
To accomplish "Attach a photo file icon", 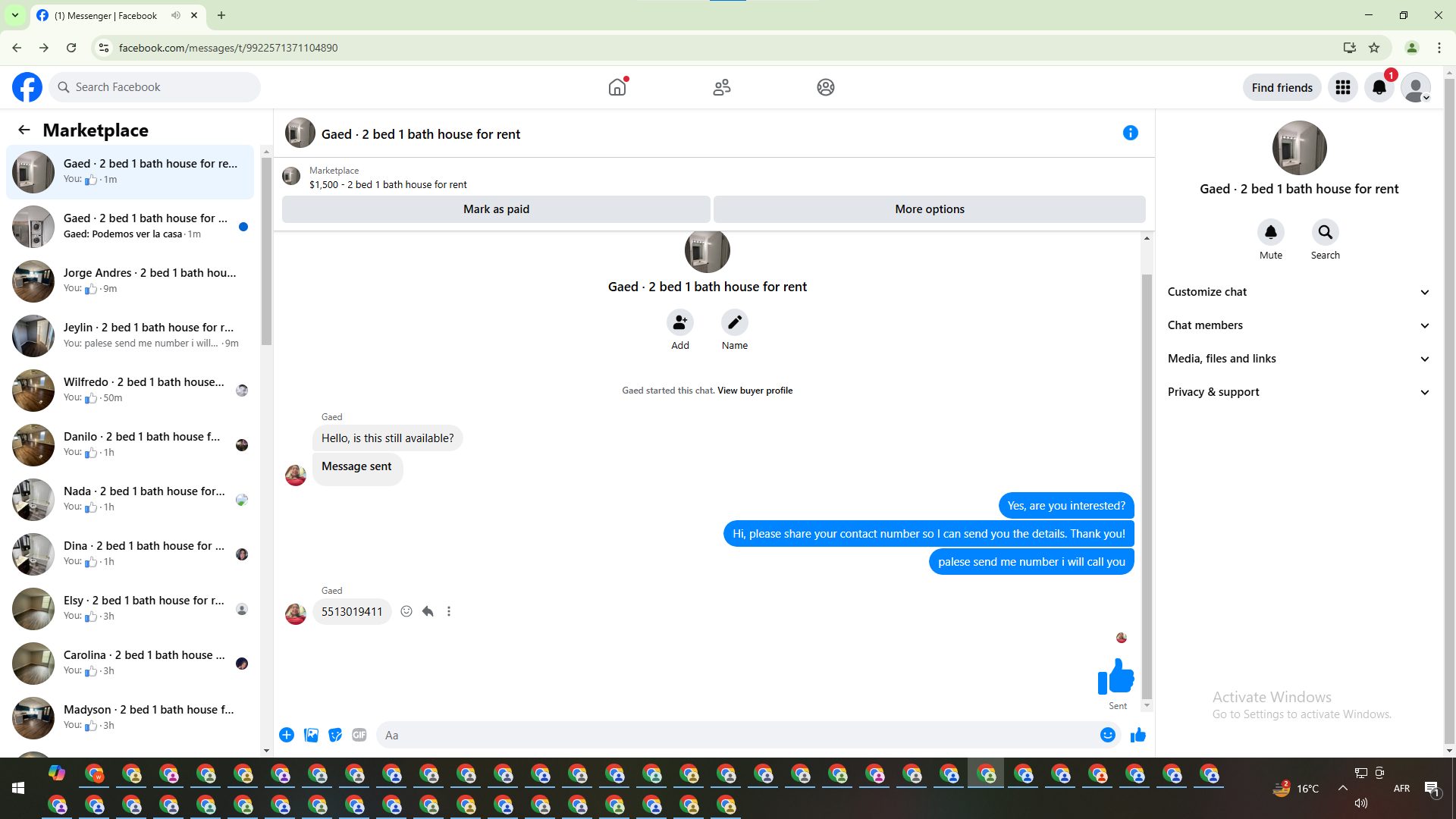I will (x=311, y=735).
